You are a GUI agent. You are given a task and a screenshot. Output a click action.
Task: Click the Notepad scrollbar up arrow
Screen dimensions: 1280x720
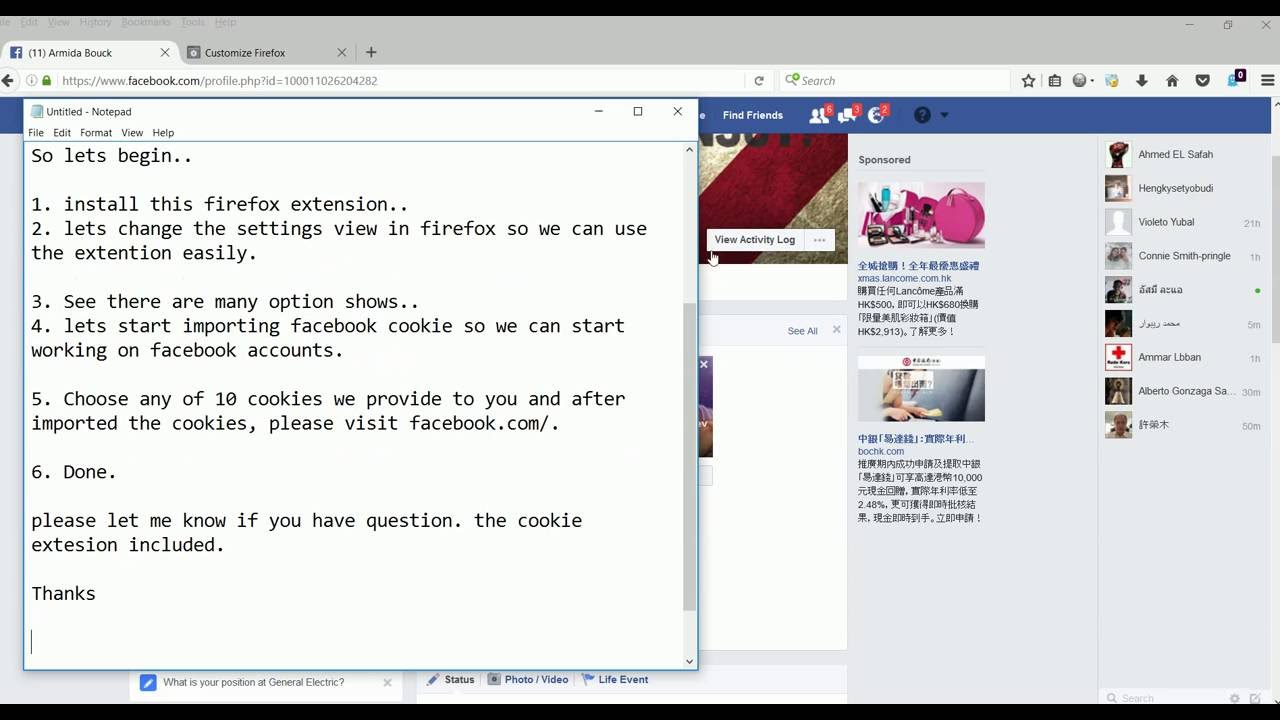tap(689, 150)
